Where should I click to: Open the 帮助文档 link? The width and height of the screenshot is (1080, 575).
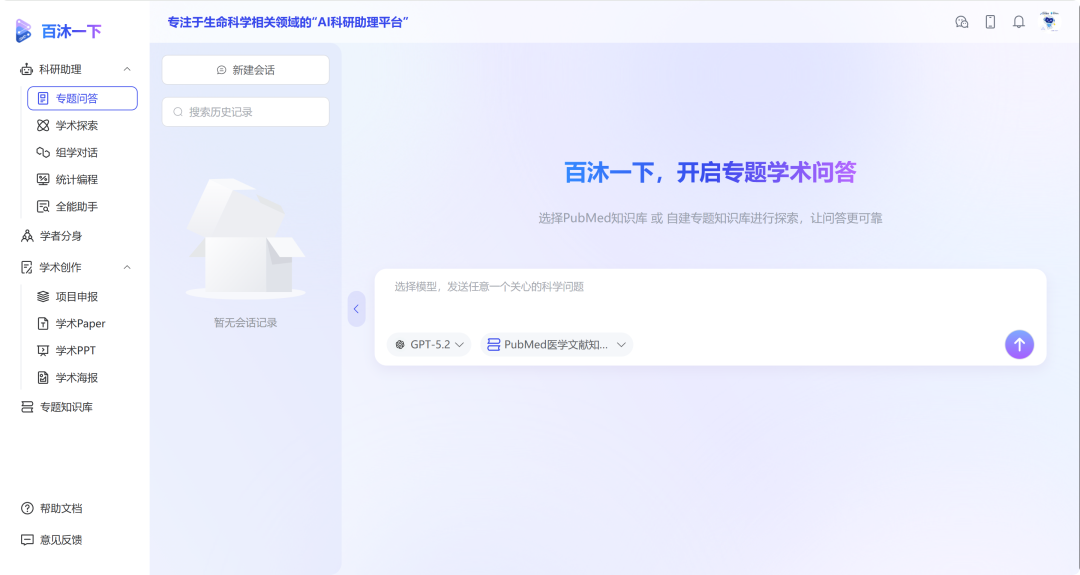pos(61,508)
